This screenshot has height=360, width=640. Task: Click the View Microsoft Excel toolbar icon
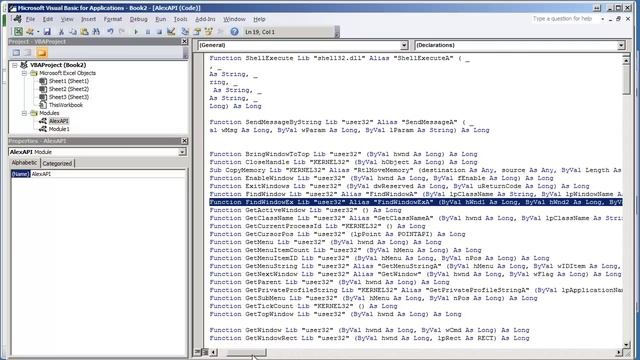(x=18, y=31)
